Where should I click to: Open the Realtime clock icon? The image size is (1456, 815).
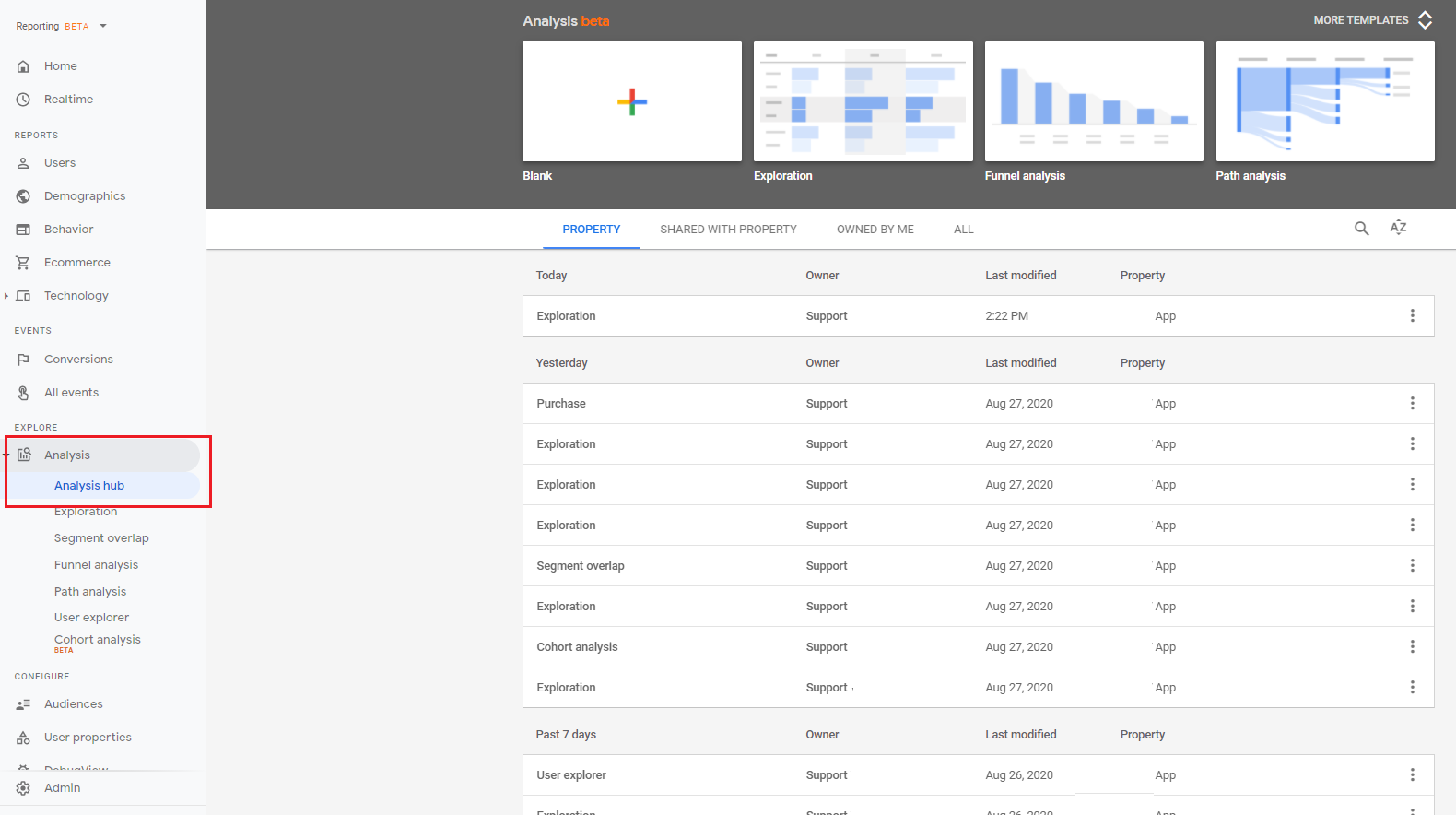tap(23, 100)
